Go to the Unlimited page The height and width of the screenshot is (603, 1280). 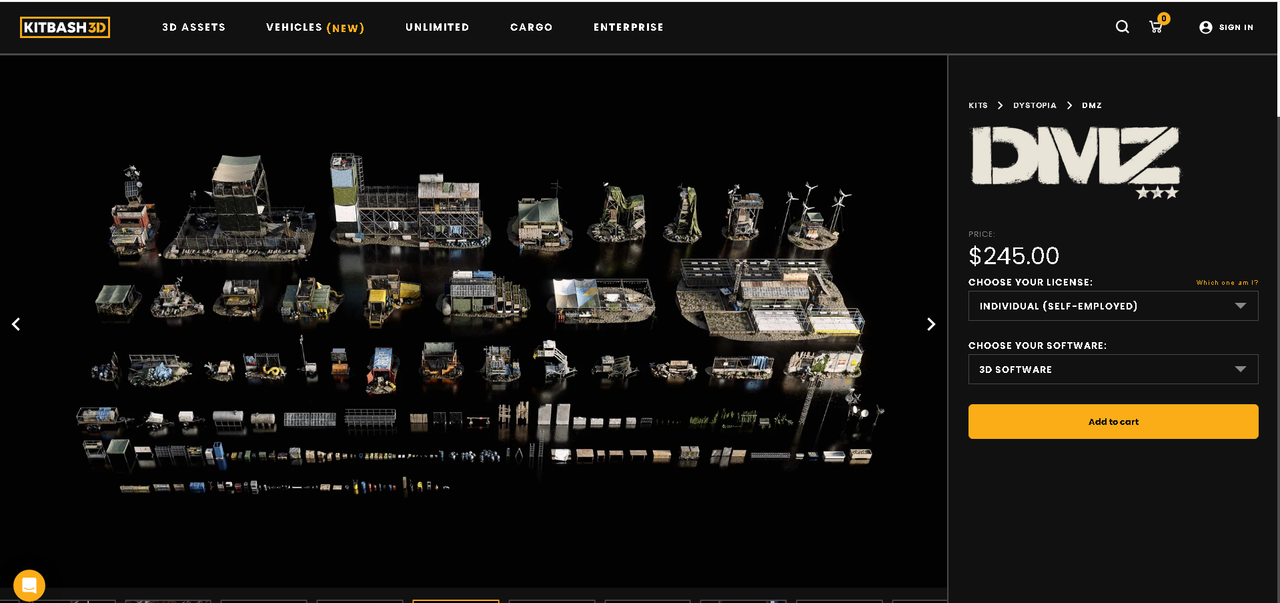[x=437, y=27]
